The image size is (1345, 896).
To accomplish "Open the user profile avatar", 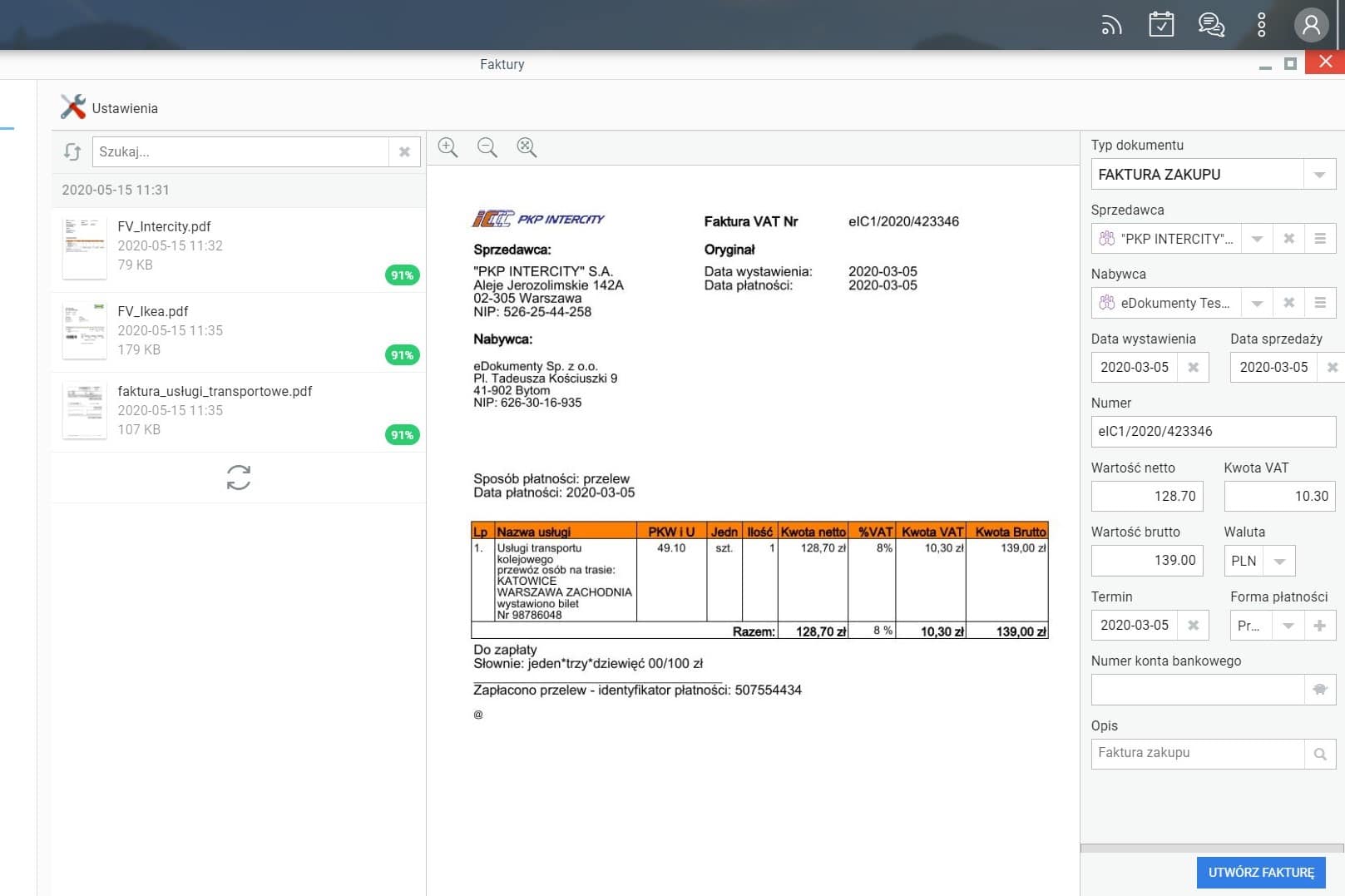I will pos(1311,25).
